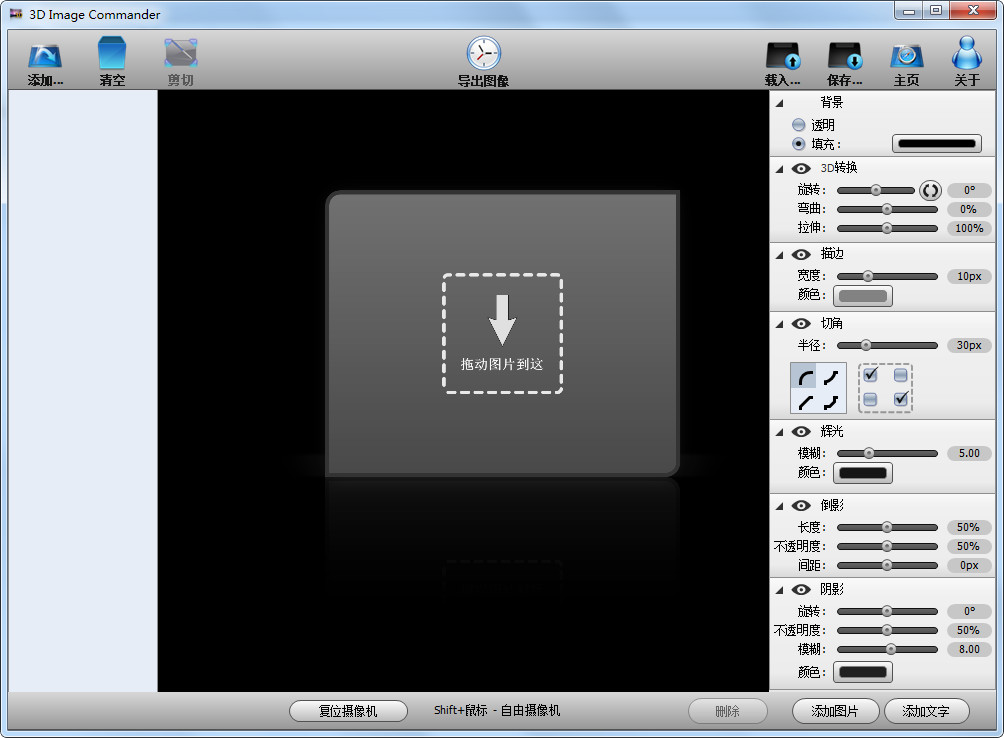Screen dimensions: 1004x738
Task: Select the 透明 transparent background radio button
Action: (x=798, y=125)
